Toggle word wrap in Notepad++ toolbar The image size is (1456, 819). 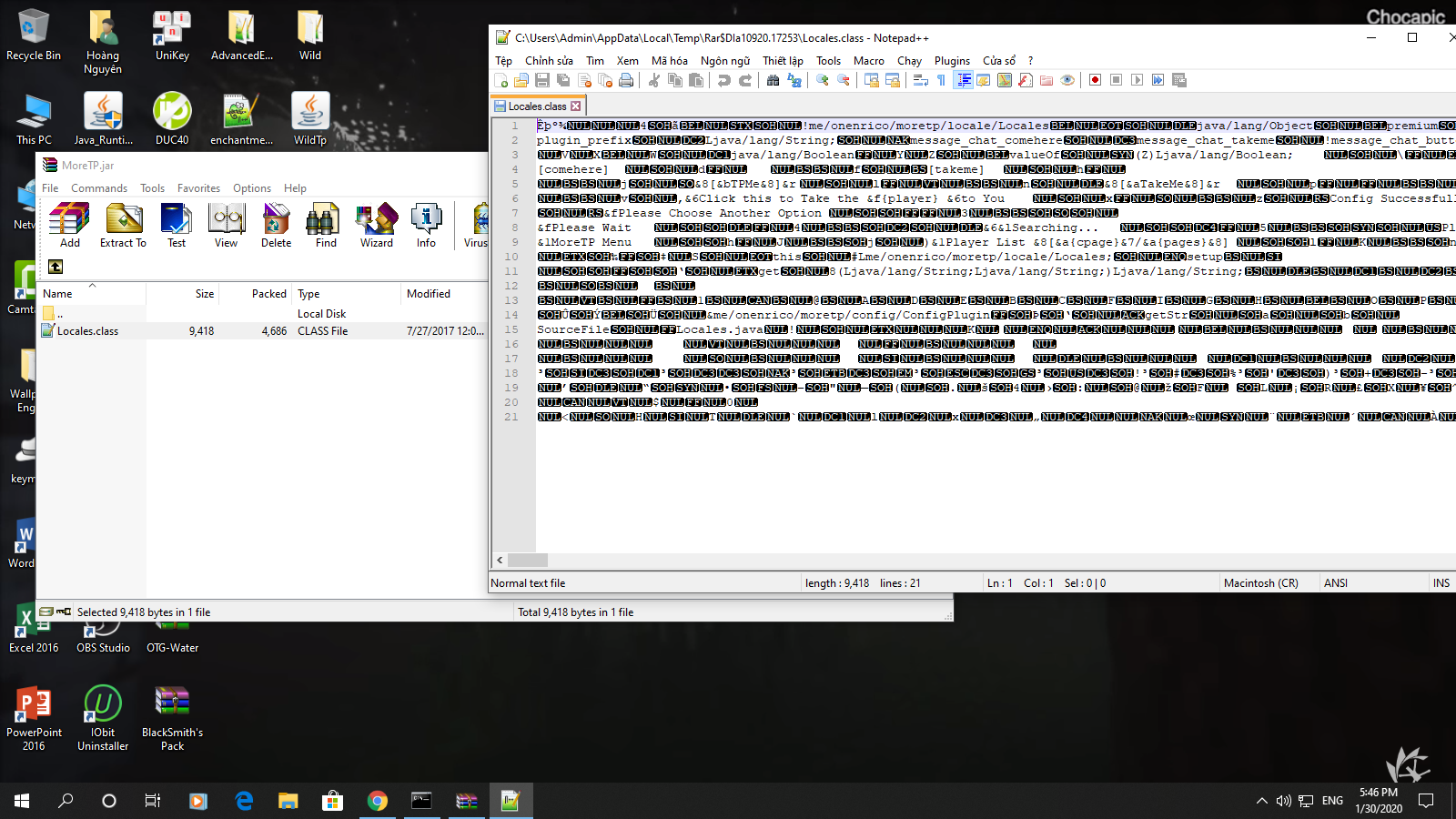tap(920, 80)
